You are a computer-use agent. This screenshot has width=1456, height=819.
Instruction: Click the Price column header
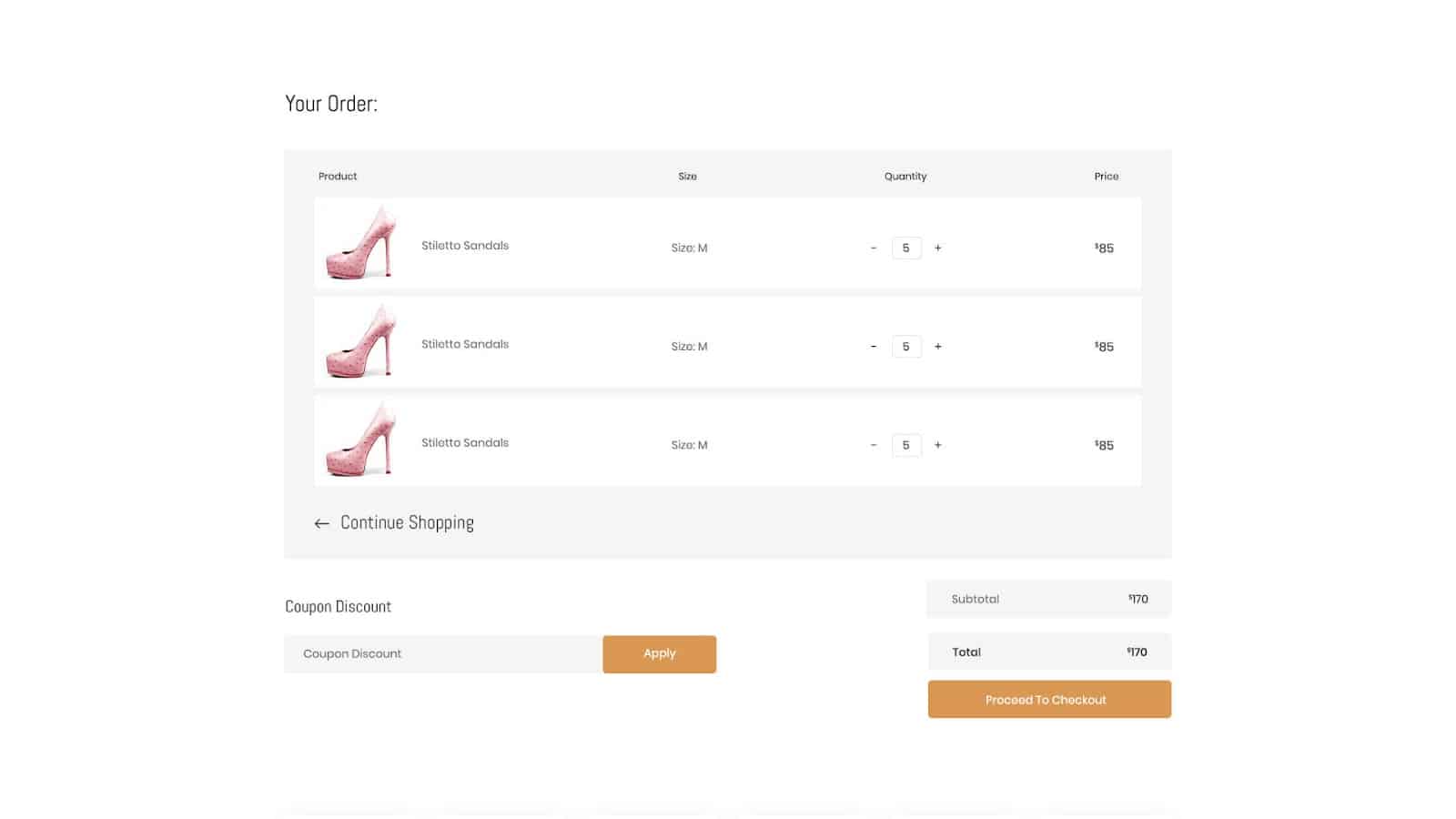1107,177
